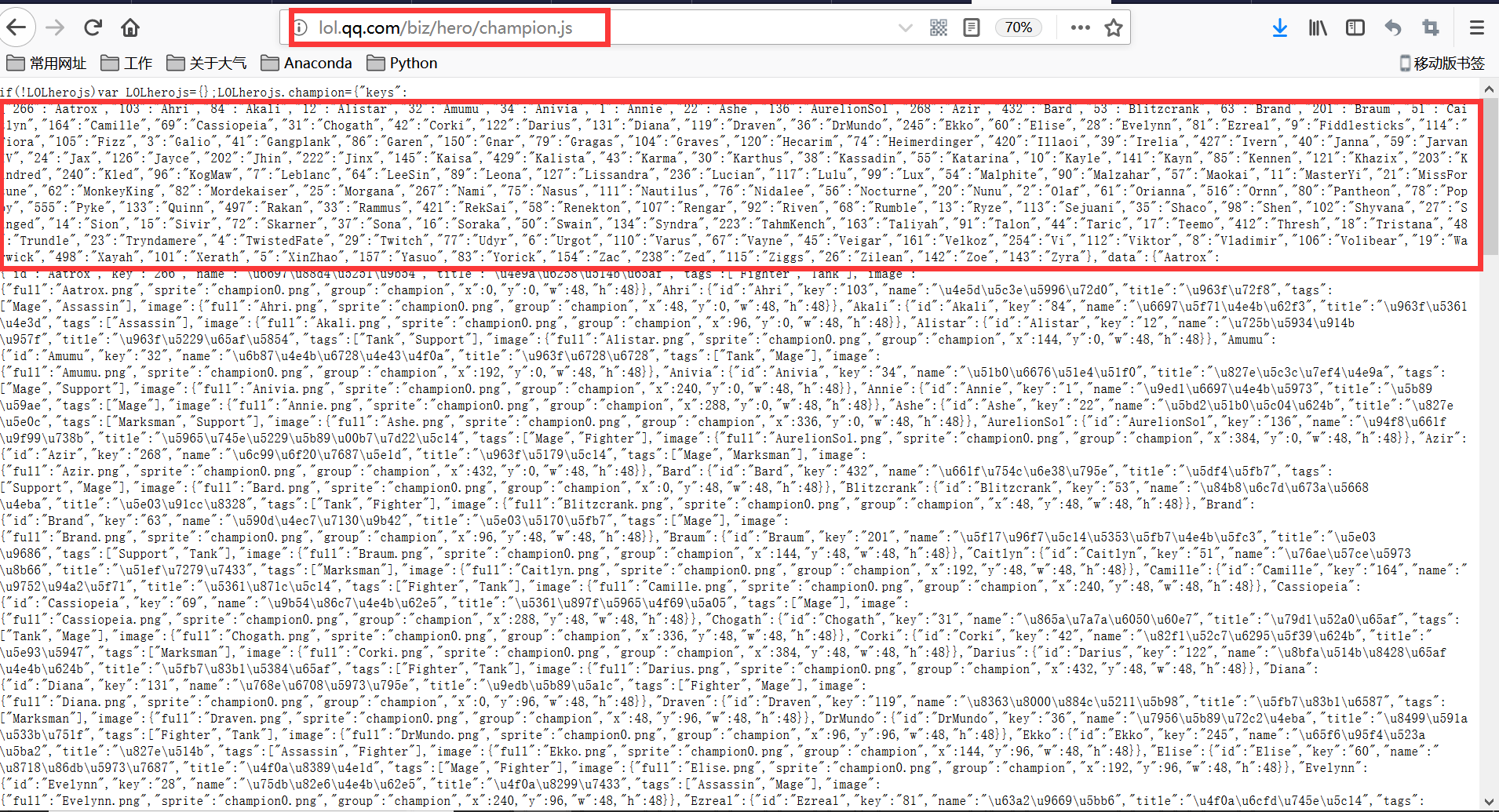Viewport: 1499px width, 812px height.
Task: Open the 工作 bookmarks folder
Action: pos(126,63)
